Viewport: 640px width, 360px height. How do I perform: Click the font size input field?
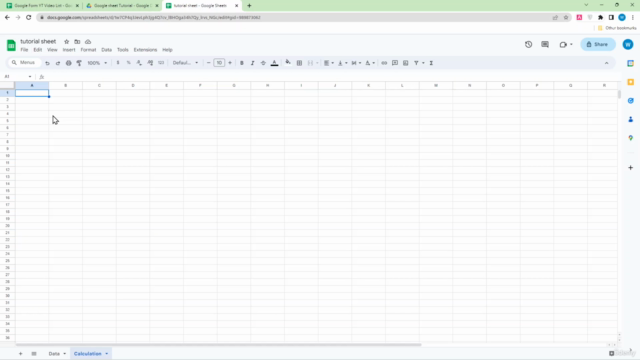219,63
